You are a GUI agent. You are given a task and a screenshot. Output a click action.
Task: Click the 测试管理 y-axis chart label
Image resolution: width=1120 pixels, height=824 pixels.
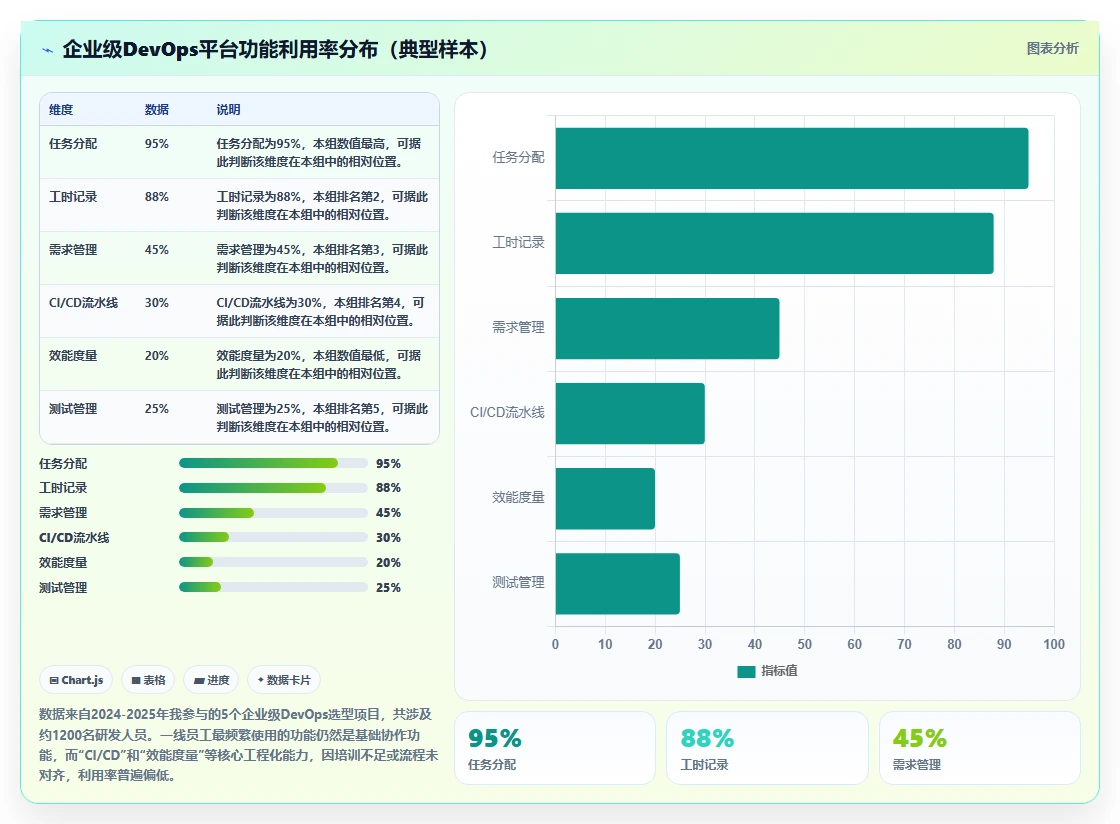click(x=518, y=582)
